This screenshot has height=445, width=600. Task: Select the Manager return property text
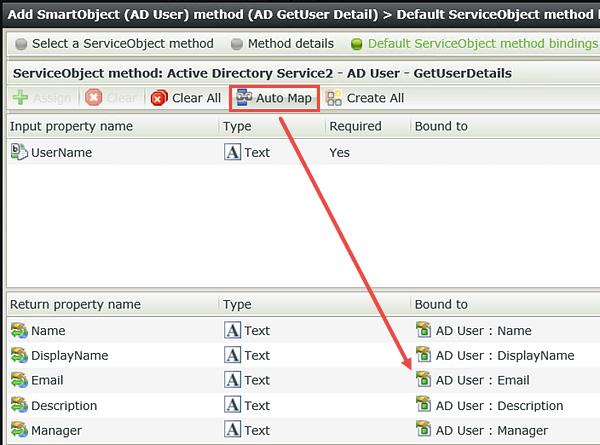tap(57, 431)
